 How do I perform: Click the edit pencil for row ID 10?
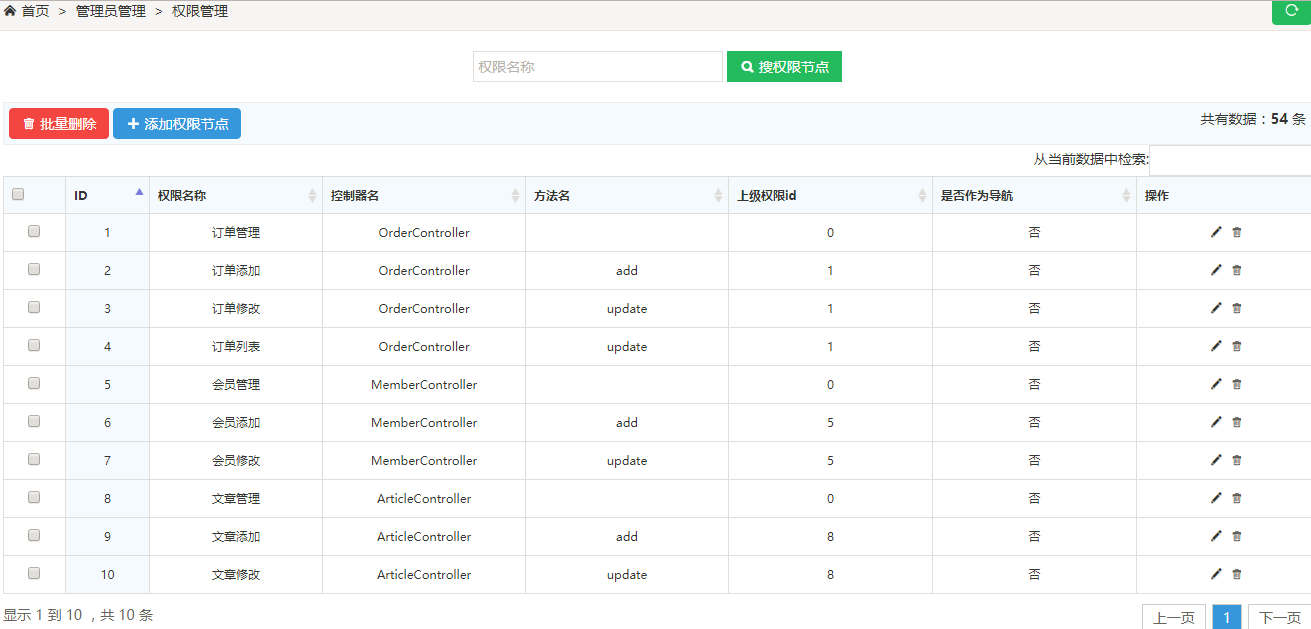pyautogui.click(x=1216, y=574)
